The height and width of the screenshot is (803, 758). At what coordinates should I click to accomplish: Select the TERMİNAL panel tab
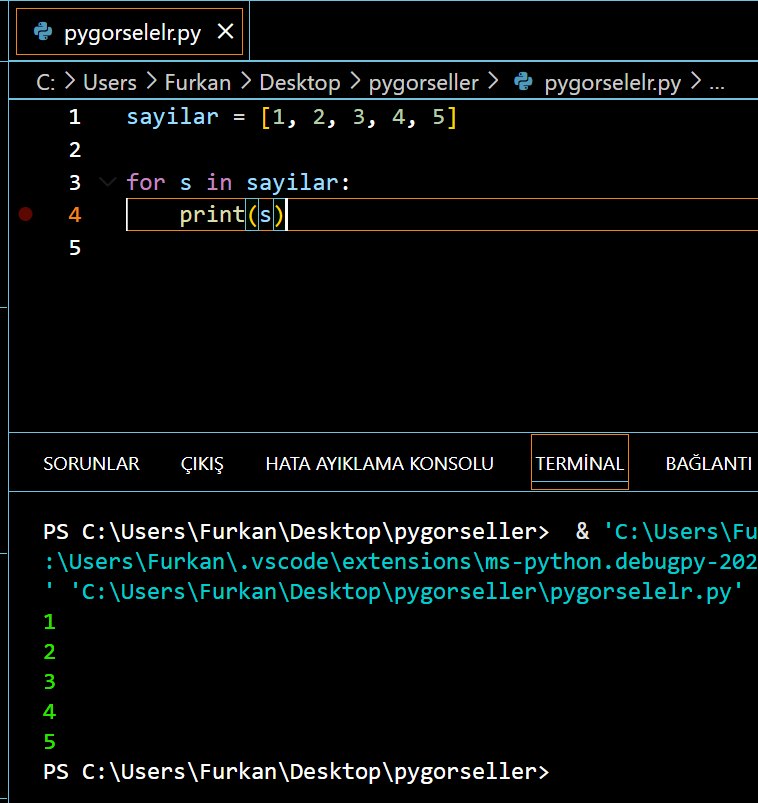(x=579, y=463)
